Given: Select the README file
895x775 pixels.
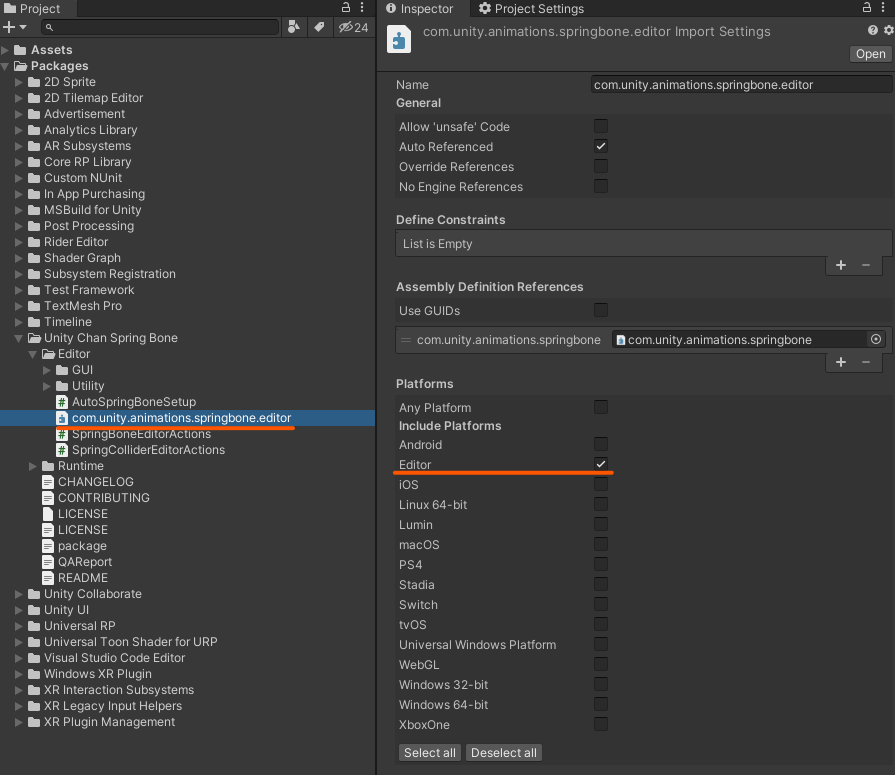Looking at the screenshot, I should click(75, 578).
